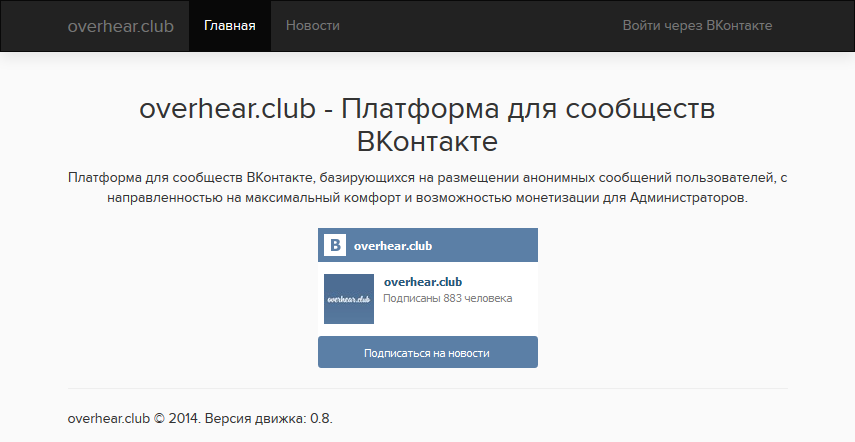
Task: Click the platform description paragraph text
Action: coord(428,187)
